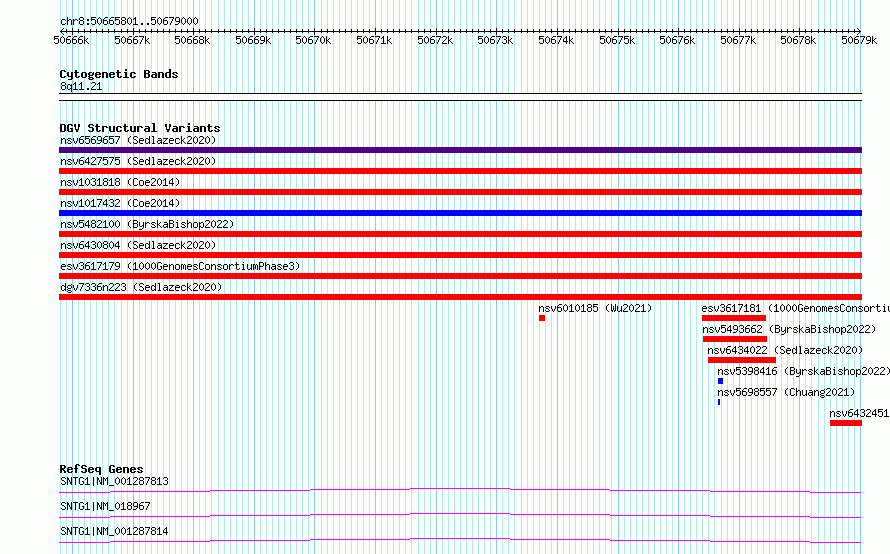Screen dimensions: 890x554
Task: Open esv3617179 (1000GenomesConsortiumPhase3) label
Action: click(x=180, y=266)
